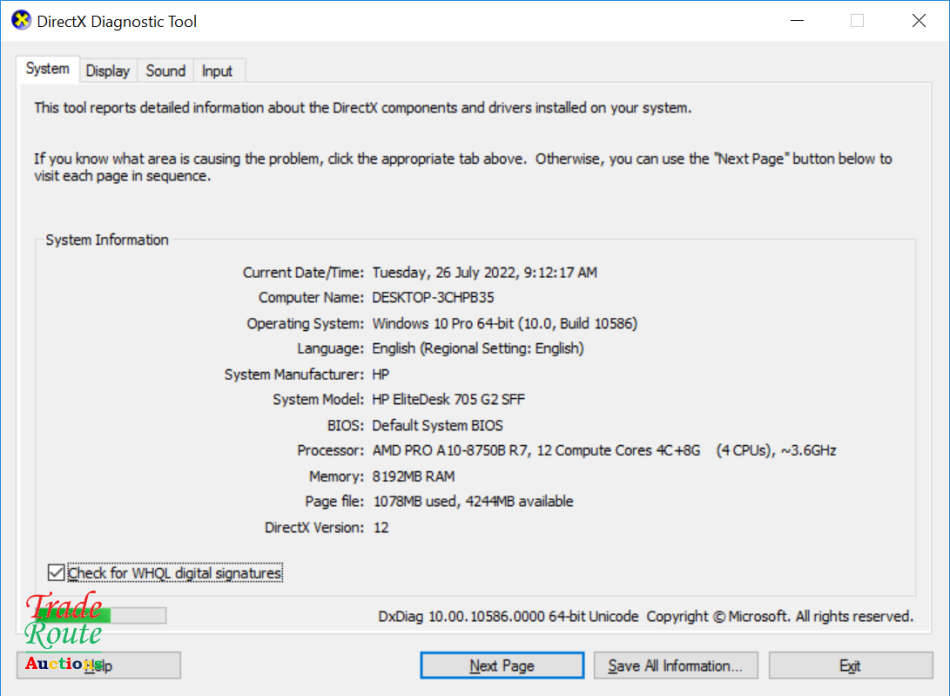Select the System tab

(x=47, y=69)
